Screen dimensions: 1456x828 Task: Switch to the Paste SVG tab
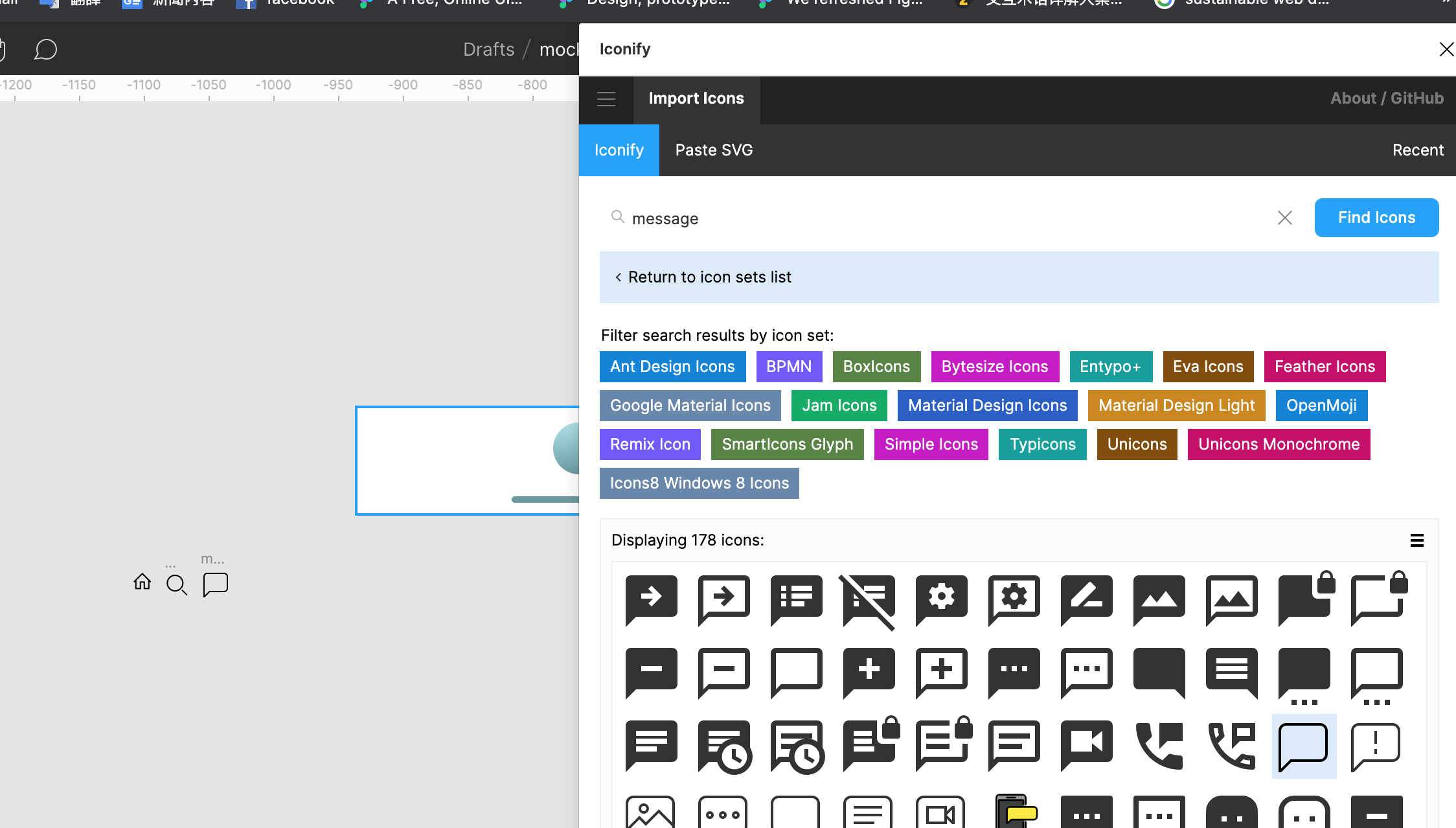(x=714, y=150)
